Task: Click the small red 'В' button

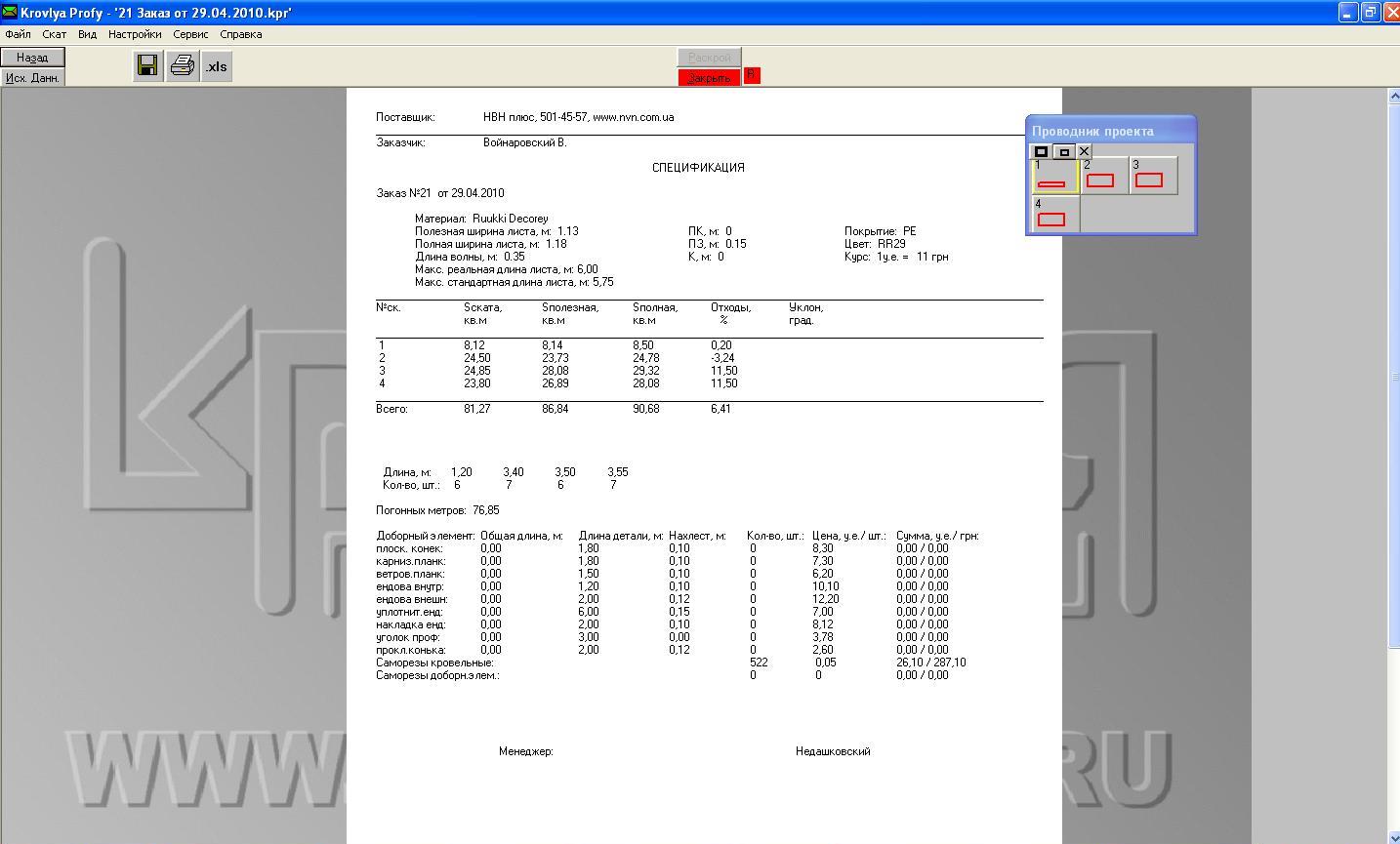Action: click(x=752, y=75)
